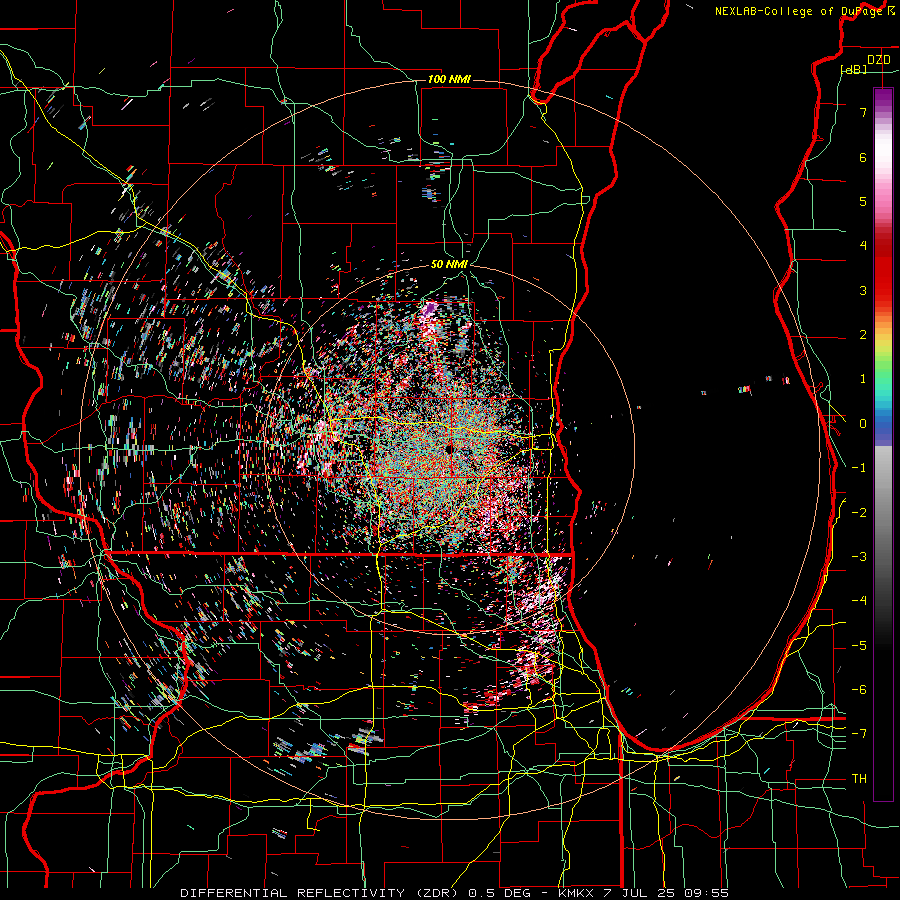Click the 1 value on the color scale
The height and width of the screenshot is (900, 900).
[863, 379]
